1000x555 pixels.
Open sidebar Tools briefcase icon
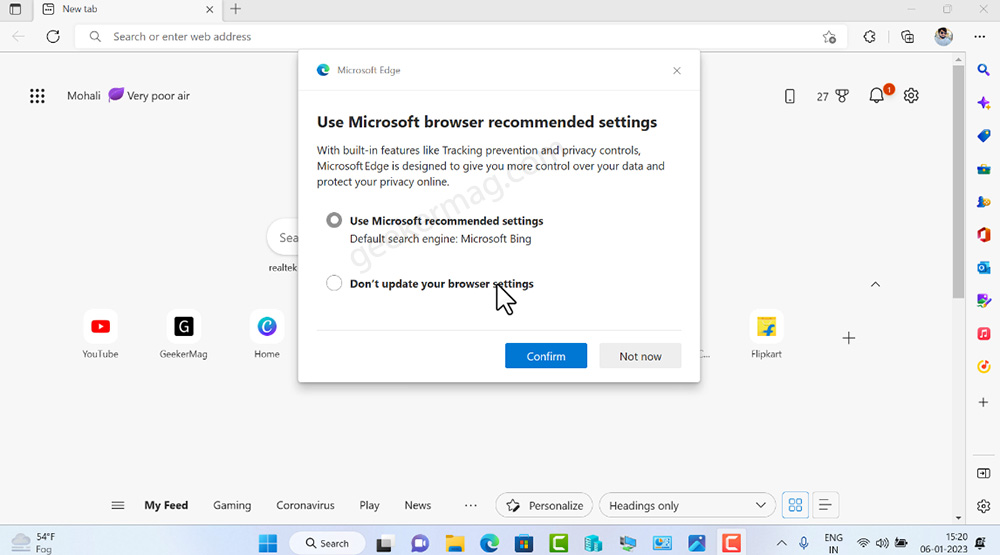click(983, 169)
